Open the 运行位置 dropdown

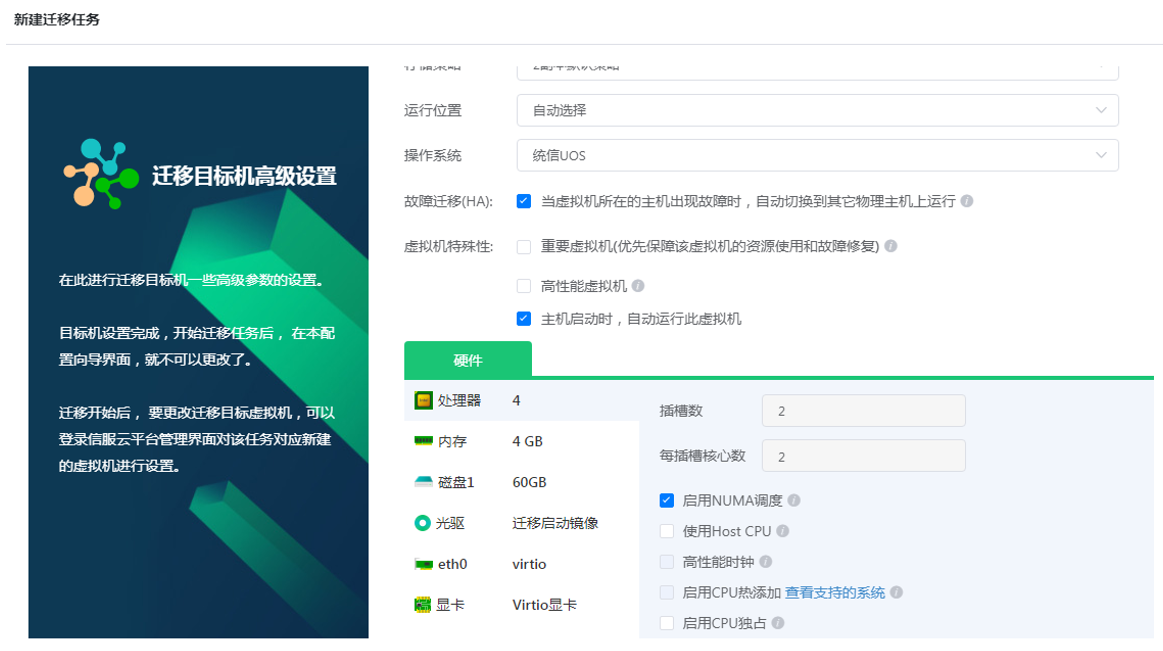pyautogui.click(x=816, y=110)
